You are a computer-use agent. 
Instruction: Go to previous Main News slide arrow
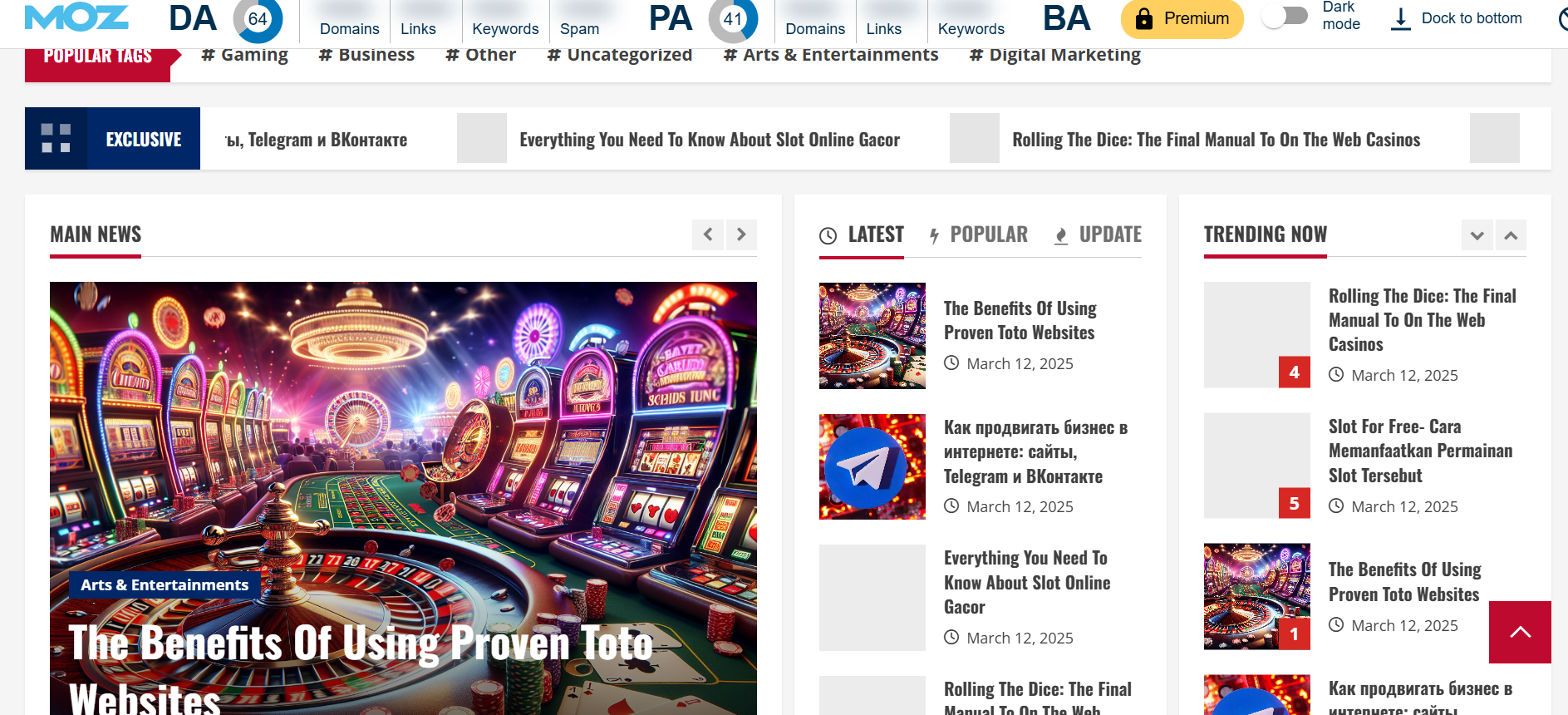(708, 234)
